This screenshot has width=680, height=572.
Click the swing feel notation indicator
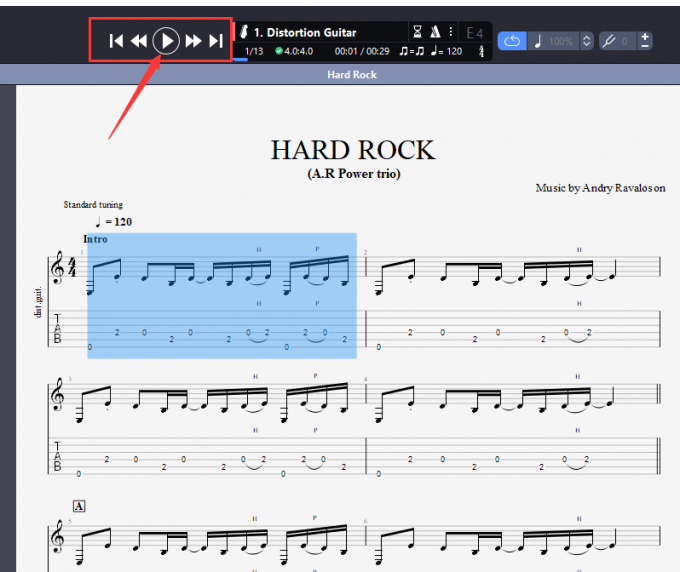pos(410,51)
